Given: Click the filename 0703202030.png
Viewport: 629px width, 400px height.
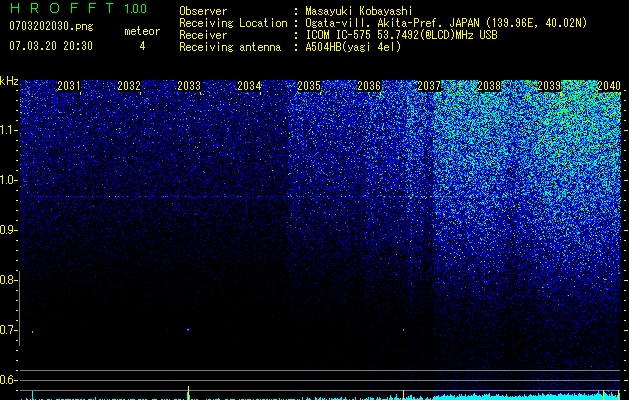Looking at the screenshot, I should click(x=51, y=26).
